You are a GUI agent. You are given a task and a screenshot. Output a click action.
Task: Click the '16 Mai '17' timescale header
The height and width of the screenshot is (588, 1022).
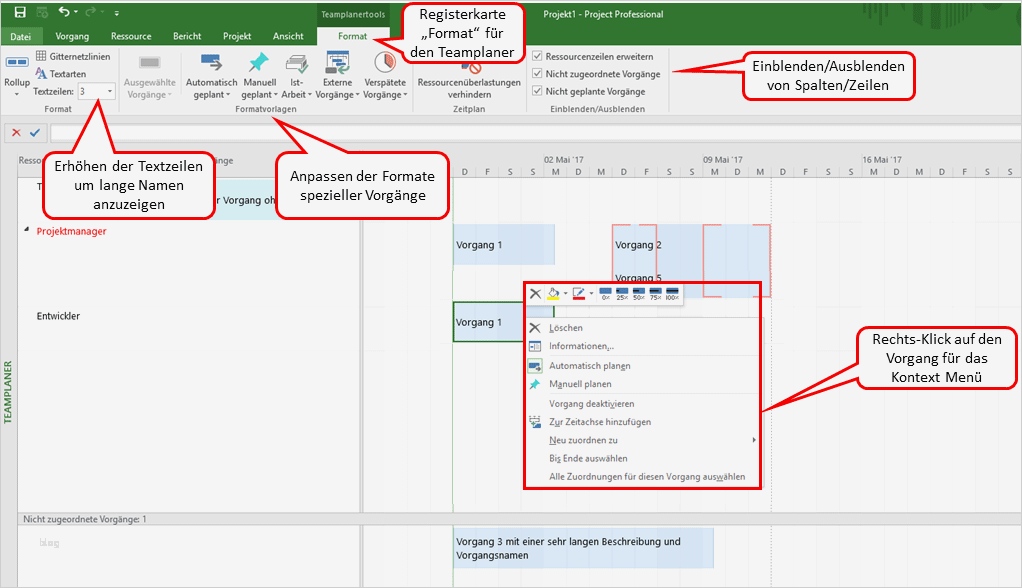pos(882,159)
